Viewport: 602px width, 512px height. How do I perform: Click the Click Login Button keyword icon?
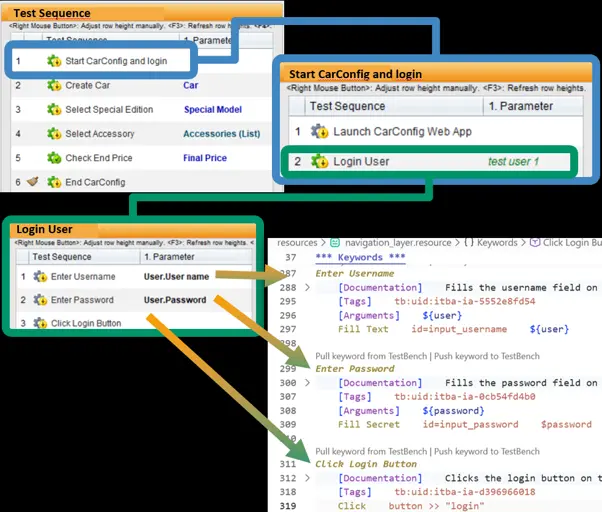click(40, 323)
